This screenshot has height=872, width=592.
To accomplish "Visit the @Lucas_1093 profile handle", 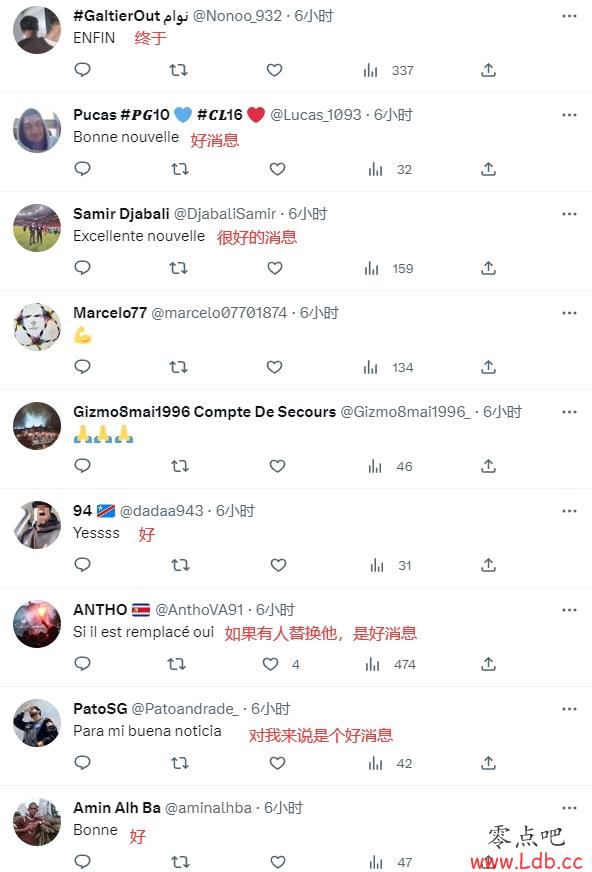I will (x=316, y=115).
